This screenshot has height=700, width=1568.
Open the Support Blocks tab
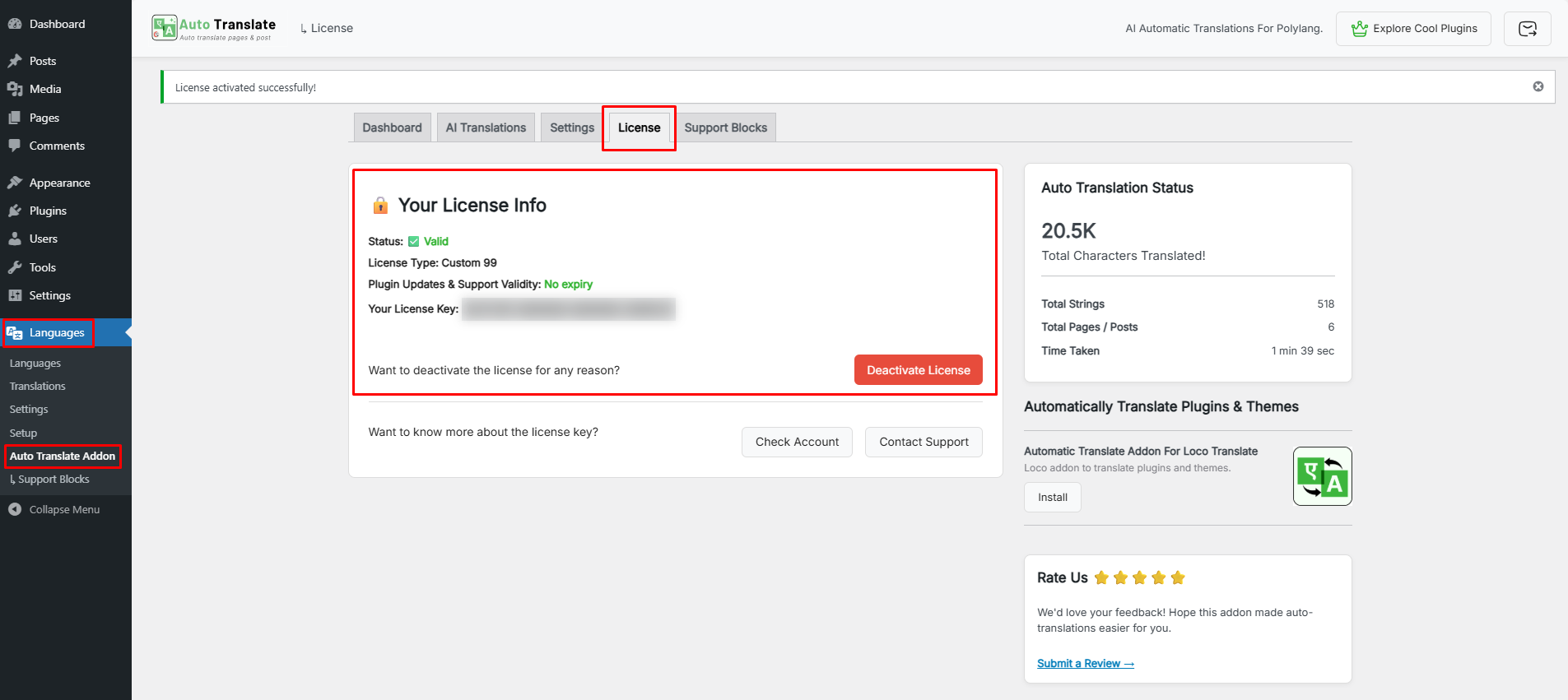[x=726, y=127]
